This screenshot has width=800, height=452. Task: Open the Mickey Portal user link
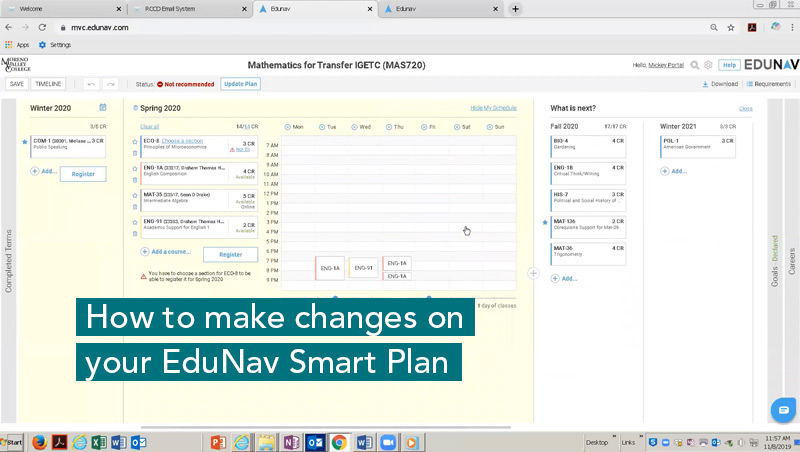pyautogui.click(x=666, y=65)
